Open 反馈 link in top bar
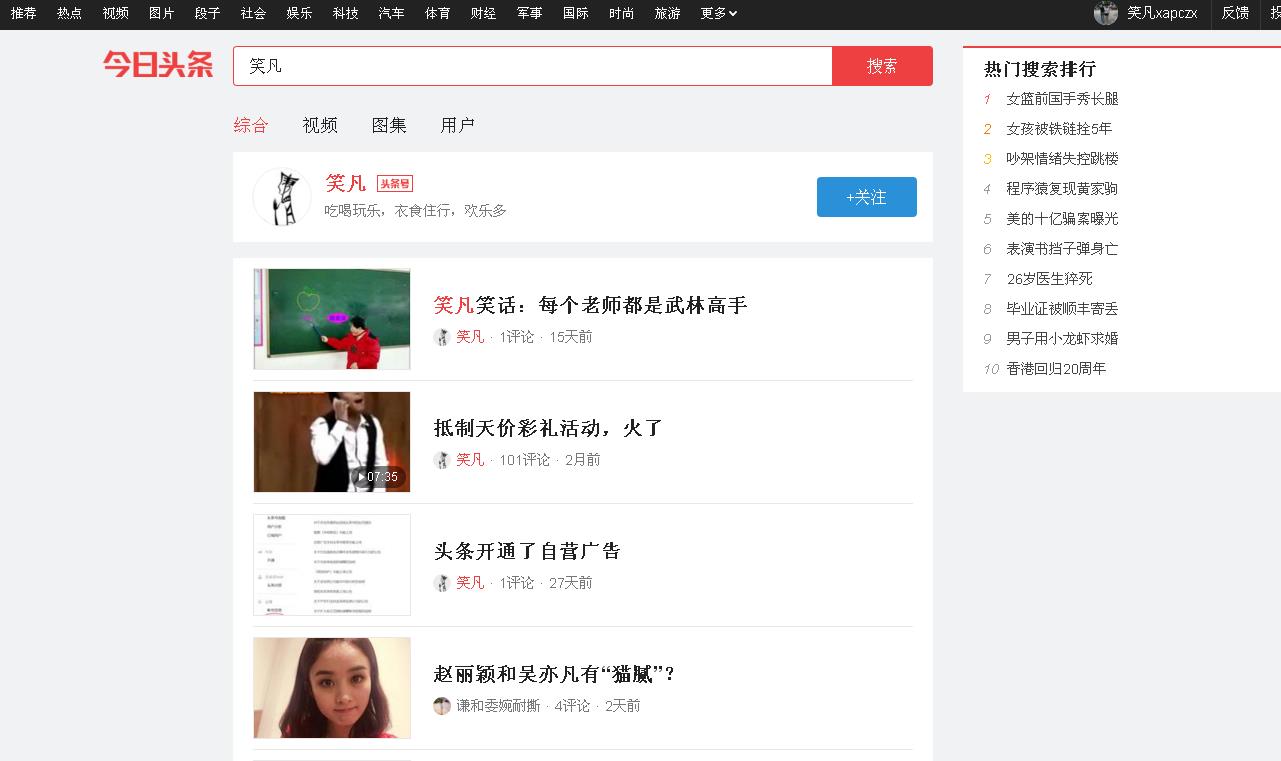This screenshot has height=761, width=1281. pyautogui.click(x=1235, y=13)
